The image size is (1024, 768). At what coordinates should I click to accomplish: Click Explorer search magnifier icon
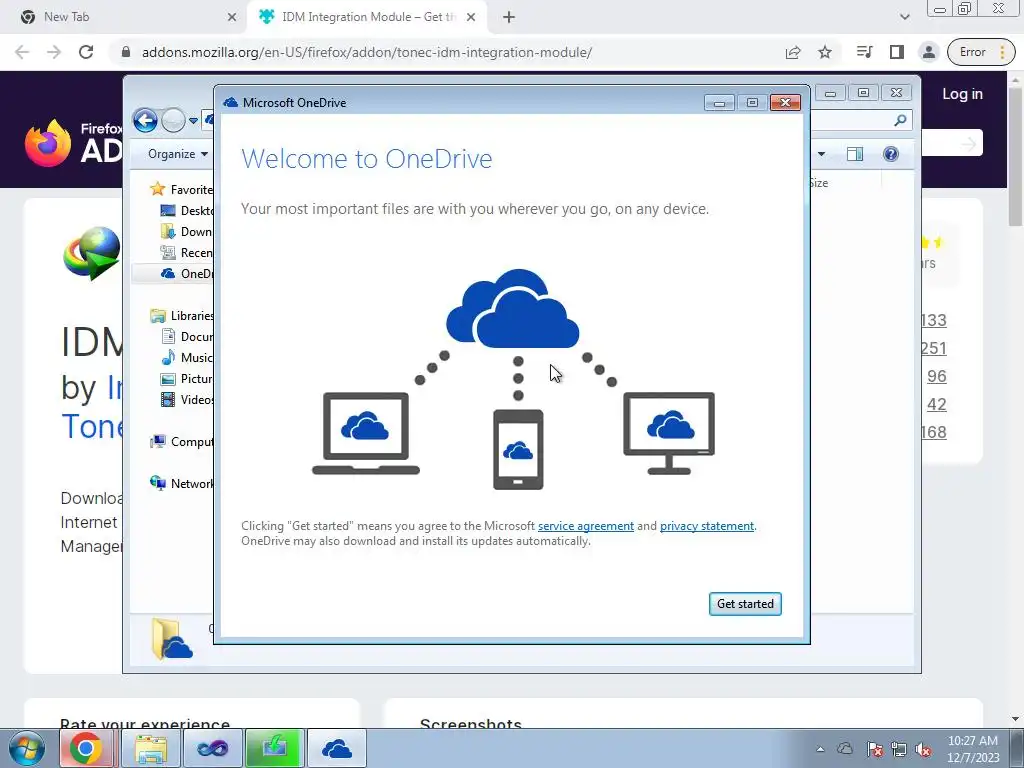pos(901,120)
